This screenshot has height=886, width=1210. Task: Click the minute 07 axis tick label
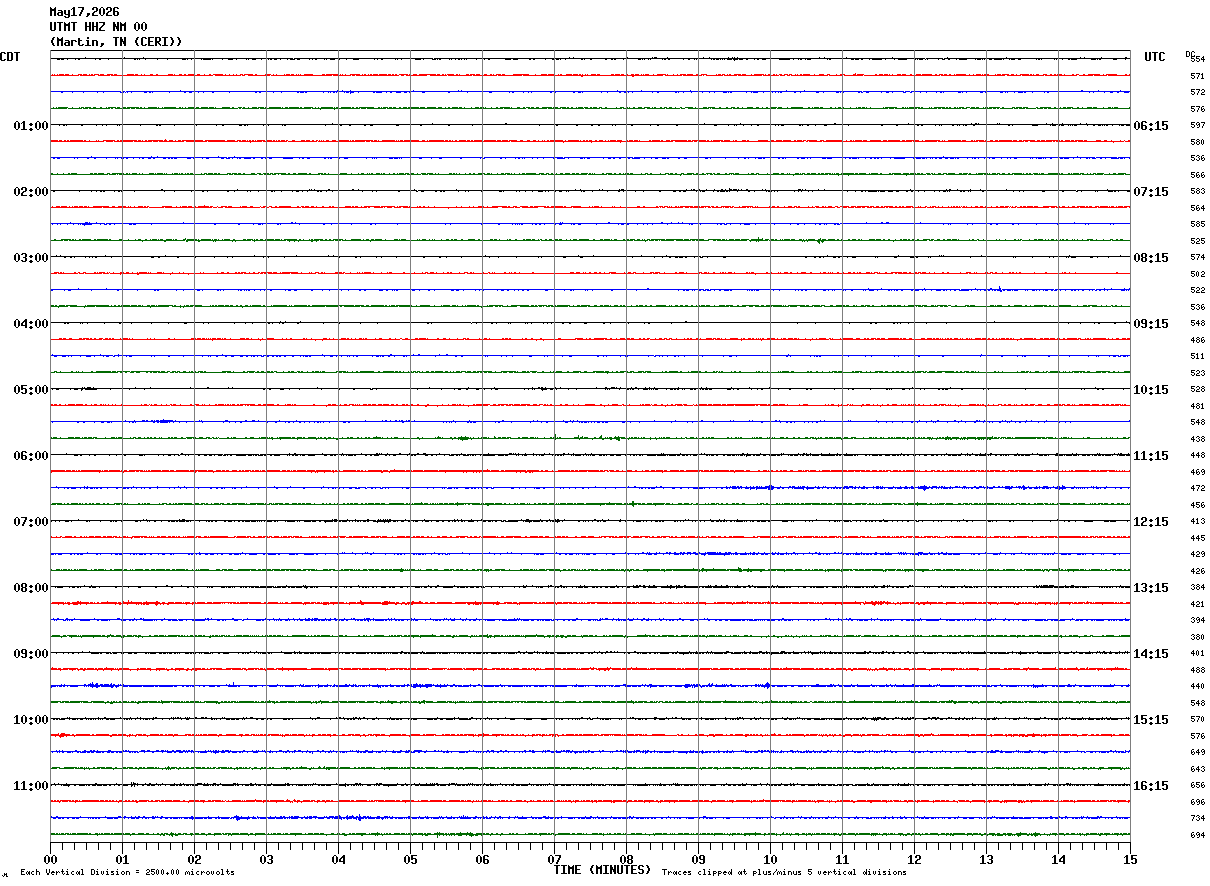click(x=555, y=859)
